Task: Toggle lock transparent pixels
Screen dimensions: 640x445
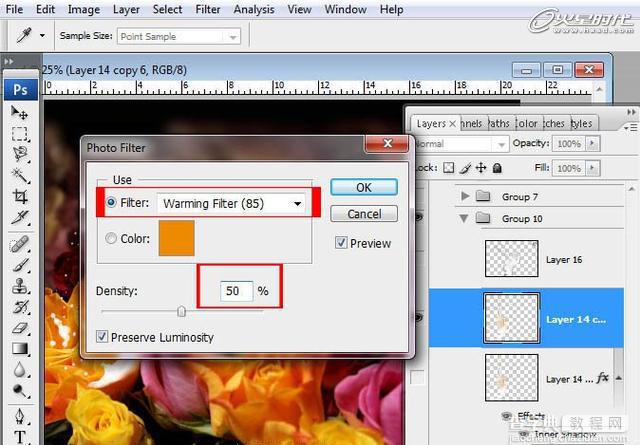Action: [449, 168]
